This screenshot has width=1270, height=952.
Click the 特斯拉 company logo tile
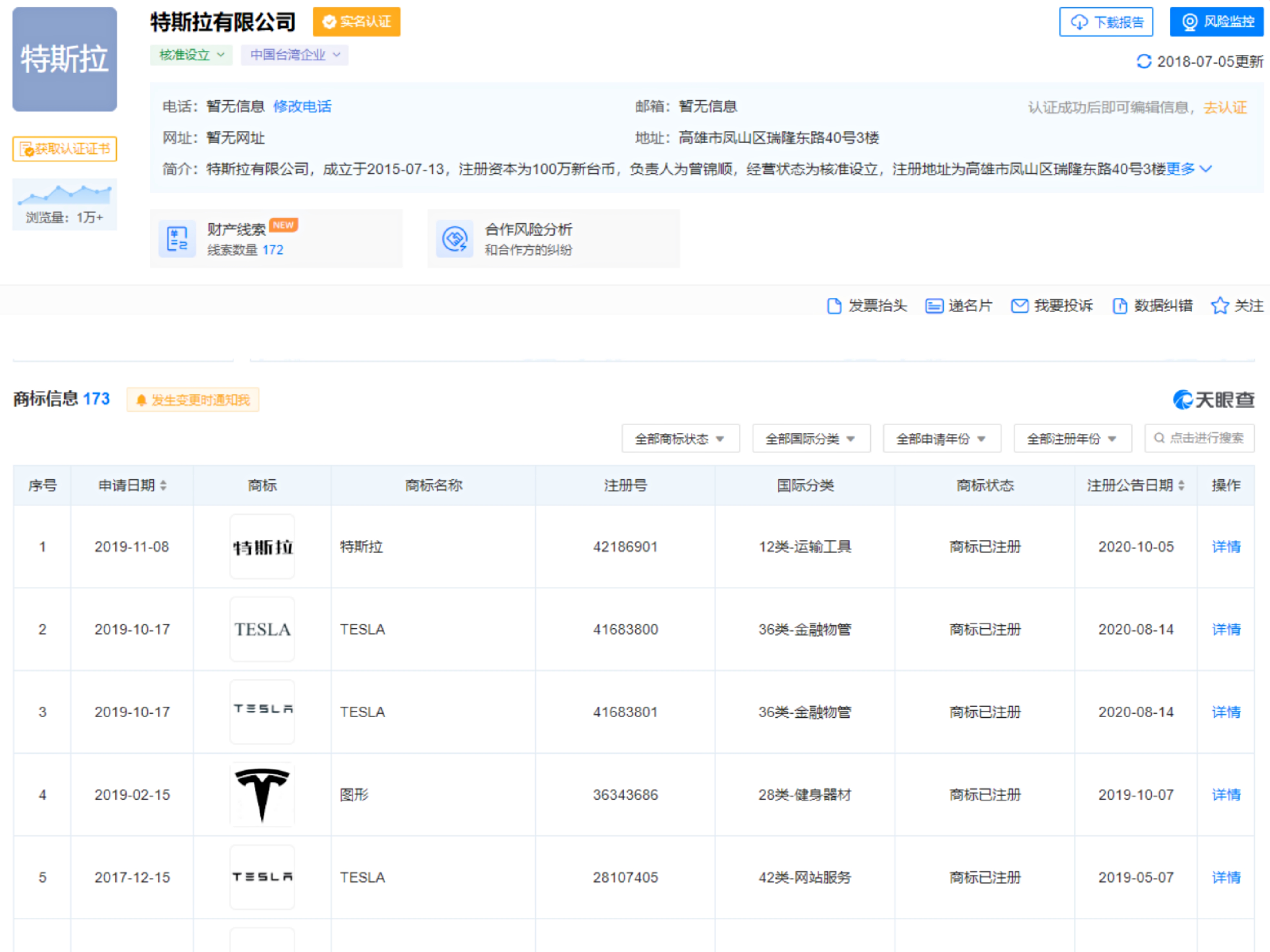tap(64, 59)
